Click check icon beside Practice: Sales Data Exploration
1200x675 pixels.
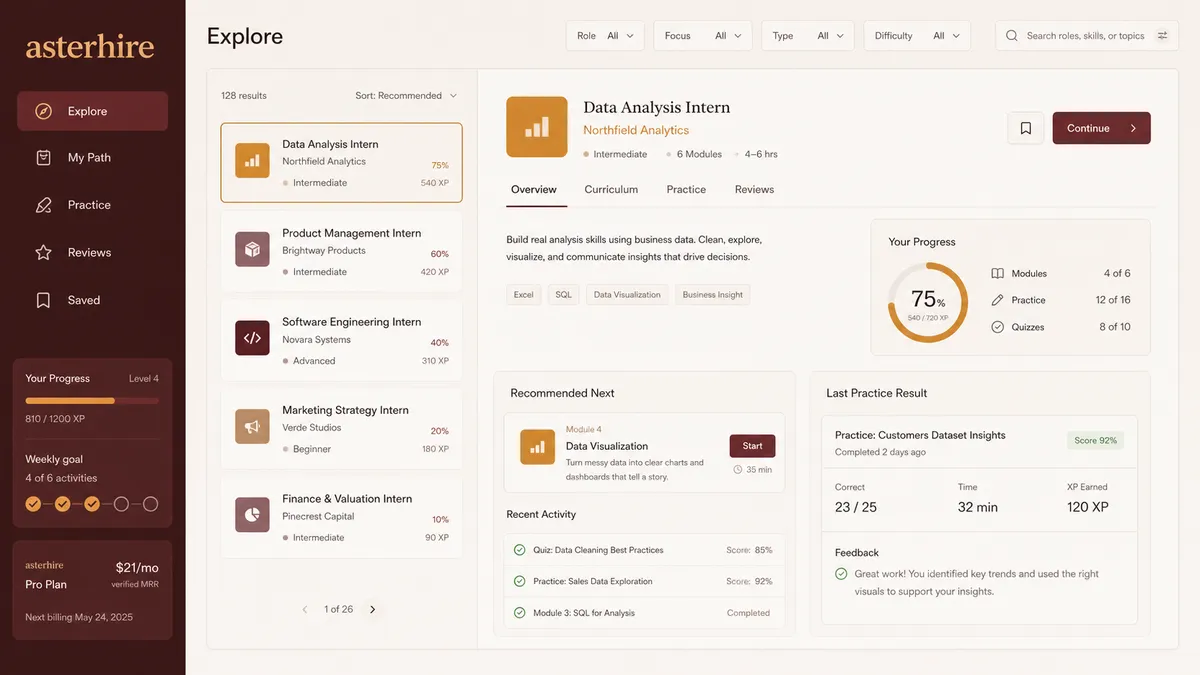point(519,581)
